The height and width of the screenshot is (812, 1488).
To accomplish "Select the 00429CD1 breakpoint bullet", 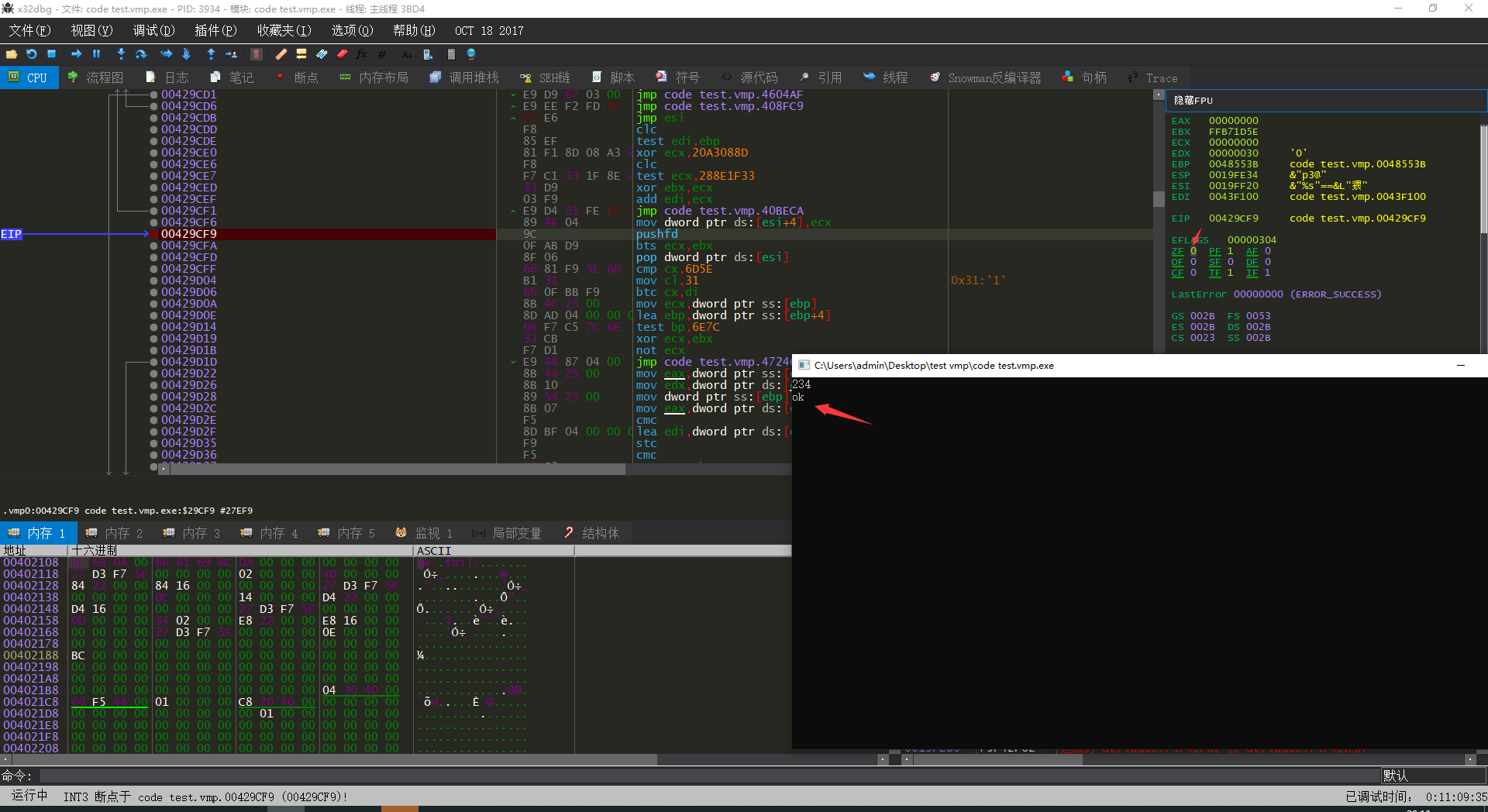I will click(153, 95).
